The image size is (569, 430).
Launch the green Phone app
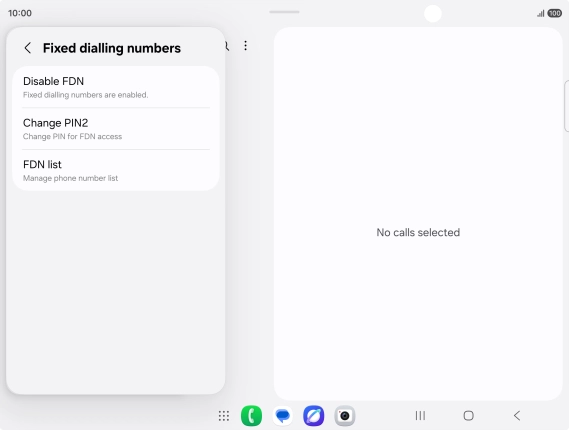[x=251, y=416]
